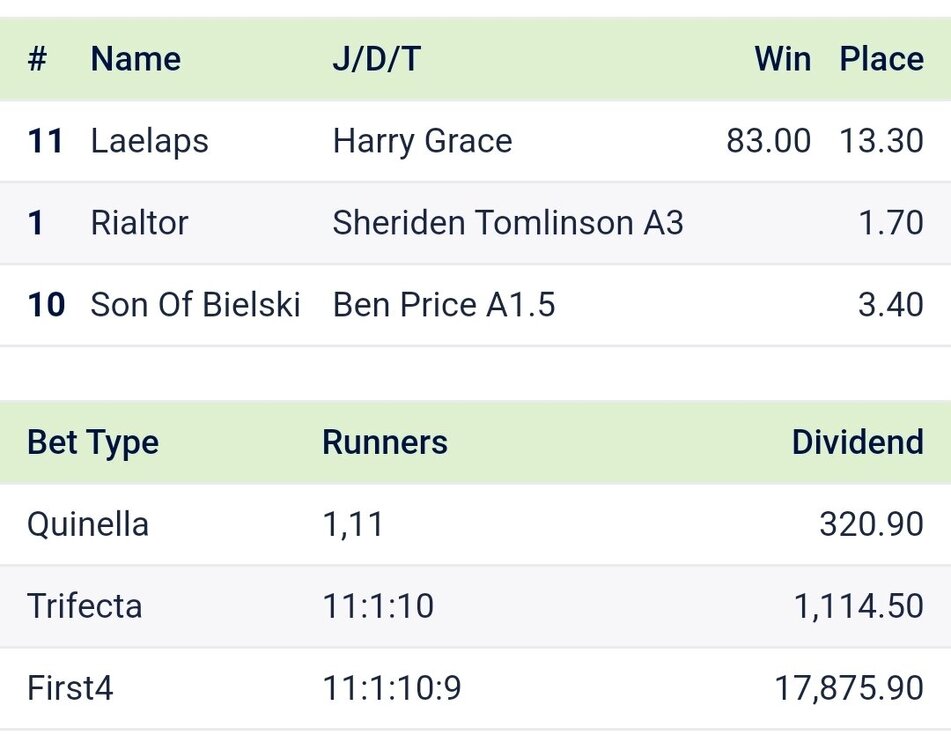Click Rialtor place dividend 1.70
Screen dimensions: 951x750
pos(891,222)
